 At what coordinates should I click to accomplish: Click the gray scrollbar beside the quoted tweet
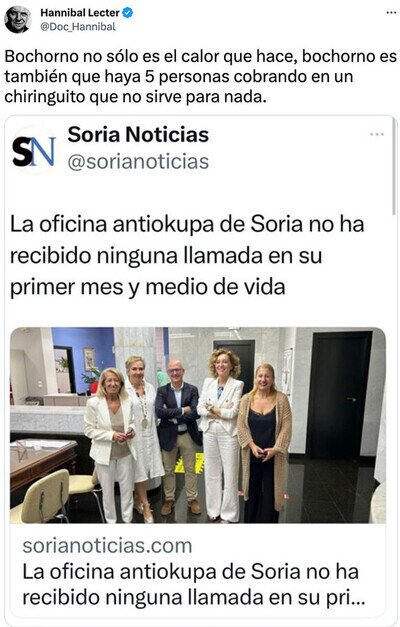(x=394, y=168)
